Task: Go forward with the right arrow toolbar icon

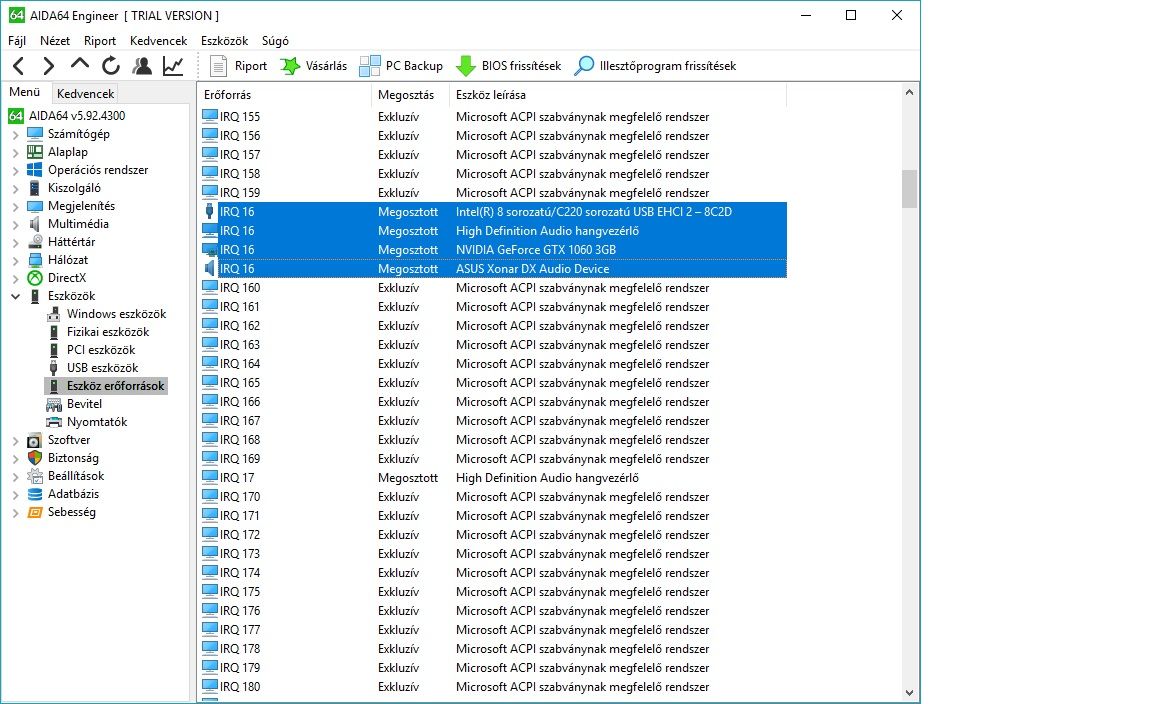Action: [x=48, y=66]
